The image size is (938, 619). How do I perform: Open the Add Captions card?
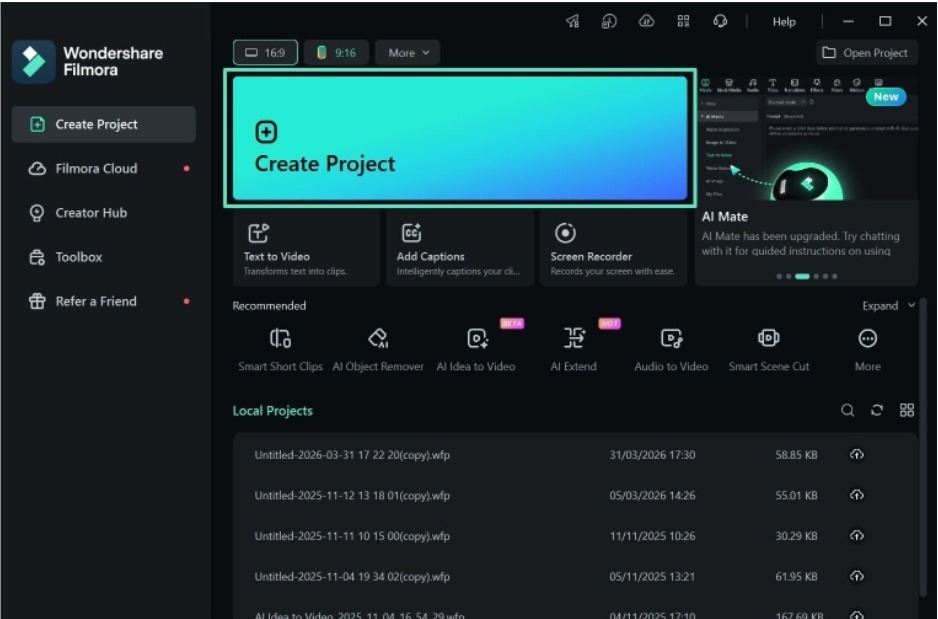(459, 248)
